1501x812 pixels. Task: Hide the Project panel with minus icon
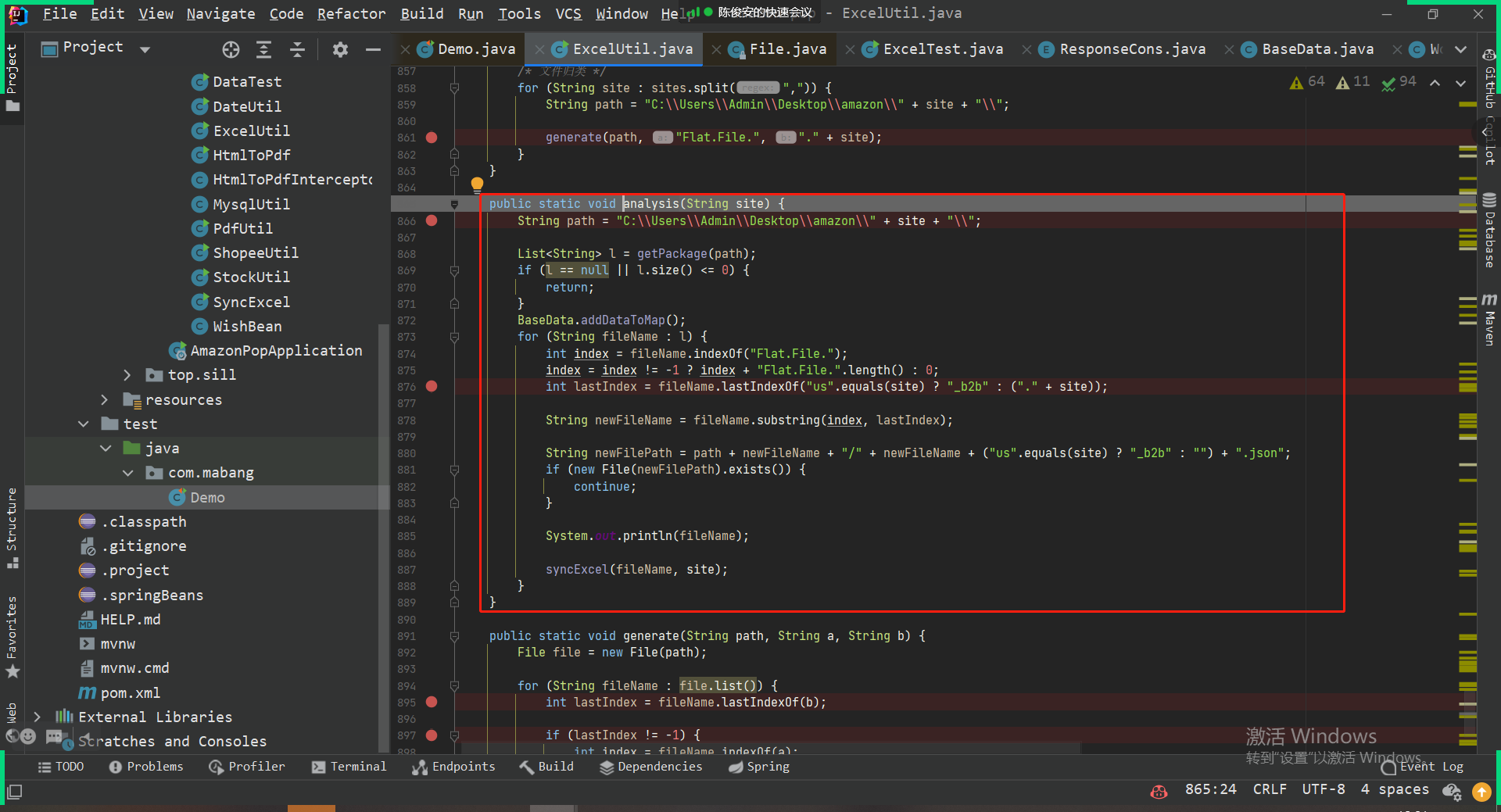pos(373,50)
